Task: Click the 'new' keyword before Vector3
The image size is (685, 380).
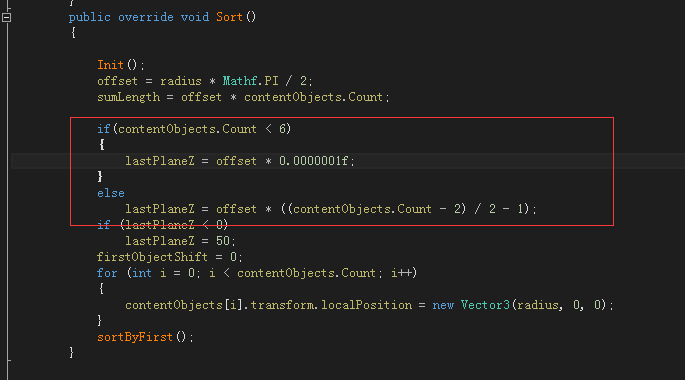Action: (443, 305)
